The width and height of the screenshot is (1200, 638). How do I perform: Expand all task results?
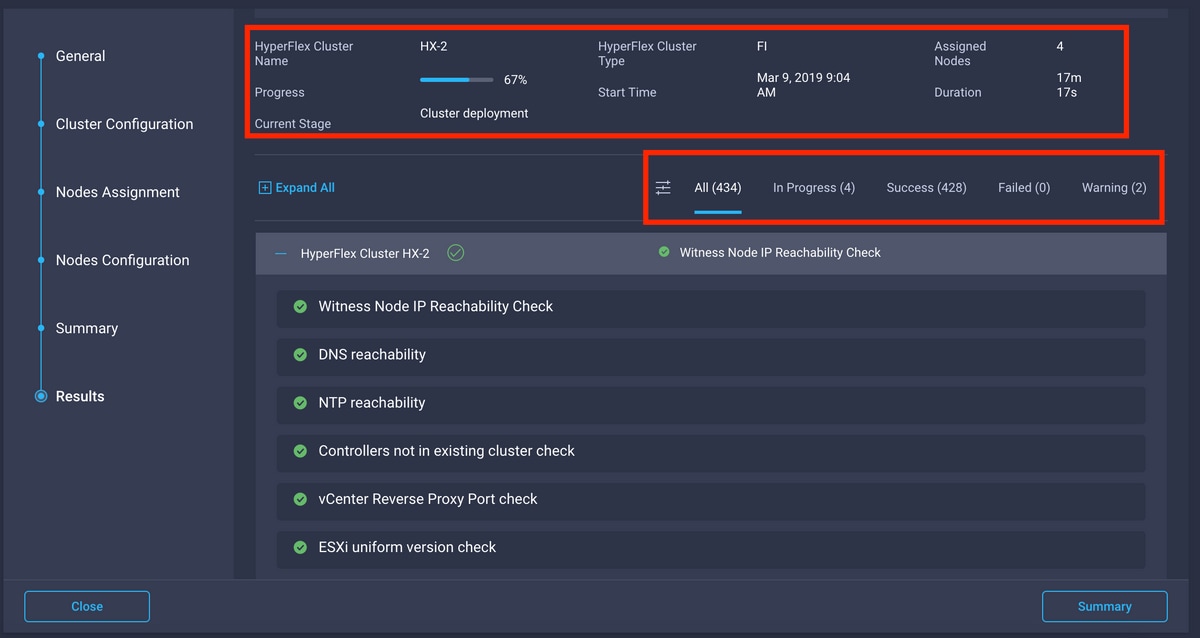(304, 188)
